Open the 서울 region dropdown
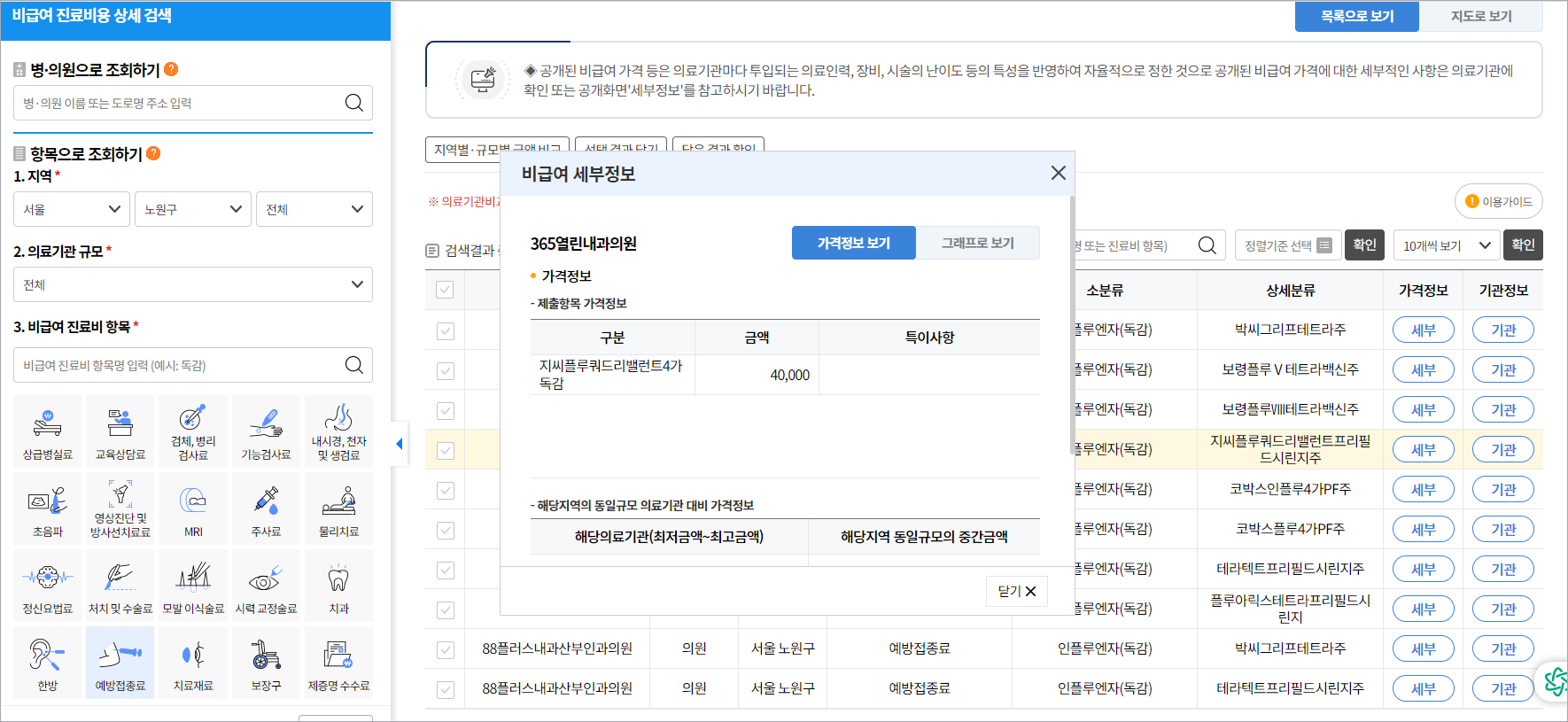 (72, 209)
